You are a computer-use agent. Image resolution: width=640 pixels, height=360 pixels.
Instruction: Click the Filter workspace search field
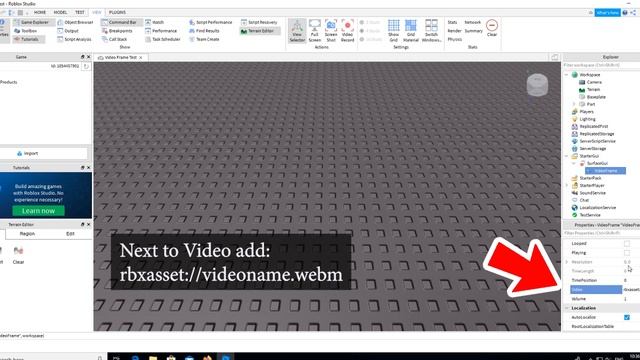(x=601, y=65)
